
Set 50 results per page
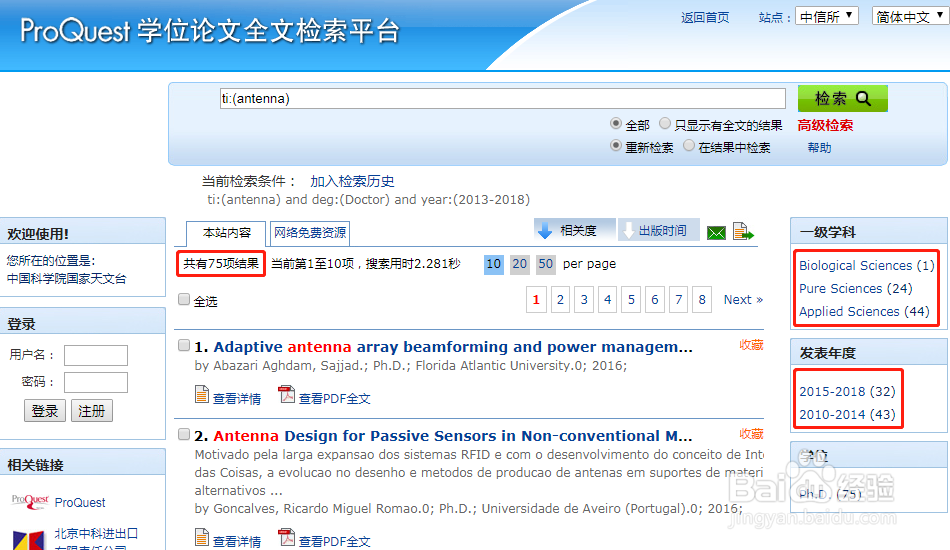545,264
